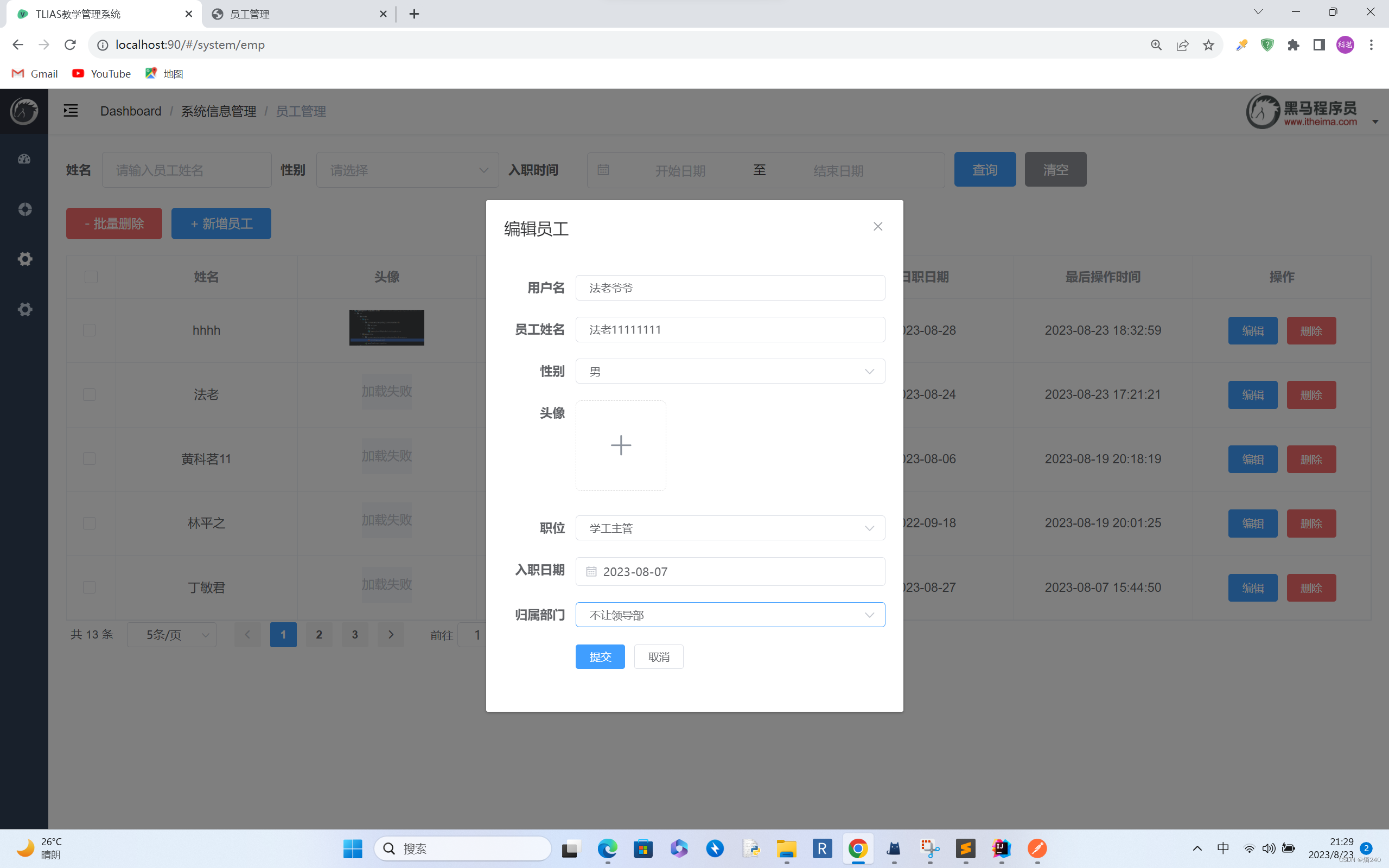Open the browser extensions puzzle icon

(x=1293, y=45)
